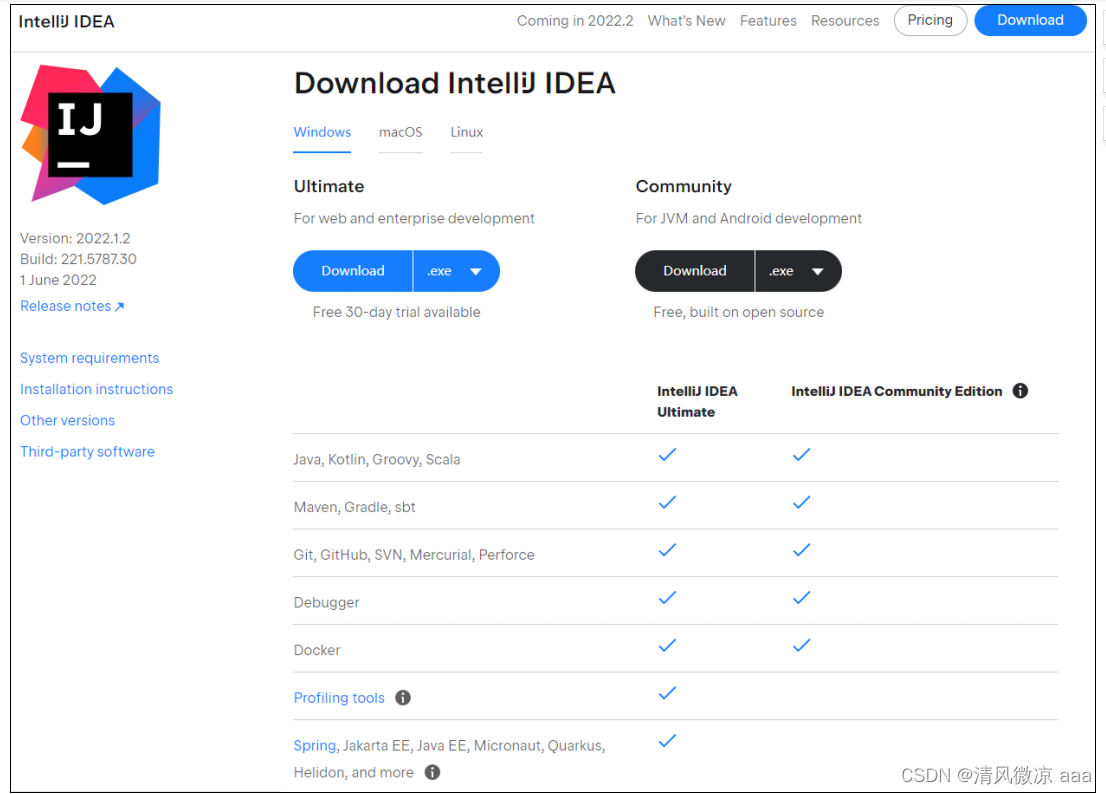Click Community checkmark in Java, Kotlin row
1106x794 pixels.
coord(801,455)
